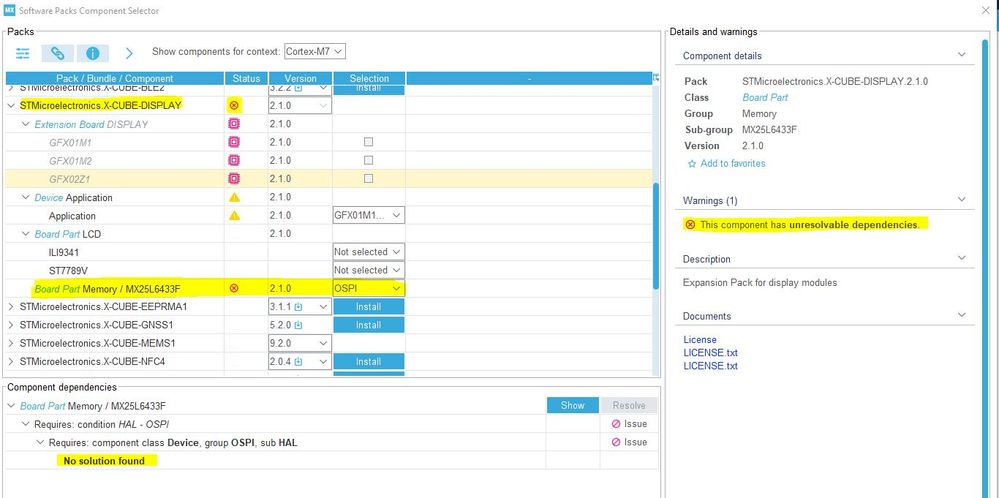Collapse the Requires: condition HAL - OSPI node
This screenshot has width=999, height=498.
pyautogui.click(x=25, y=424)
